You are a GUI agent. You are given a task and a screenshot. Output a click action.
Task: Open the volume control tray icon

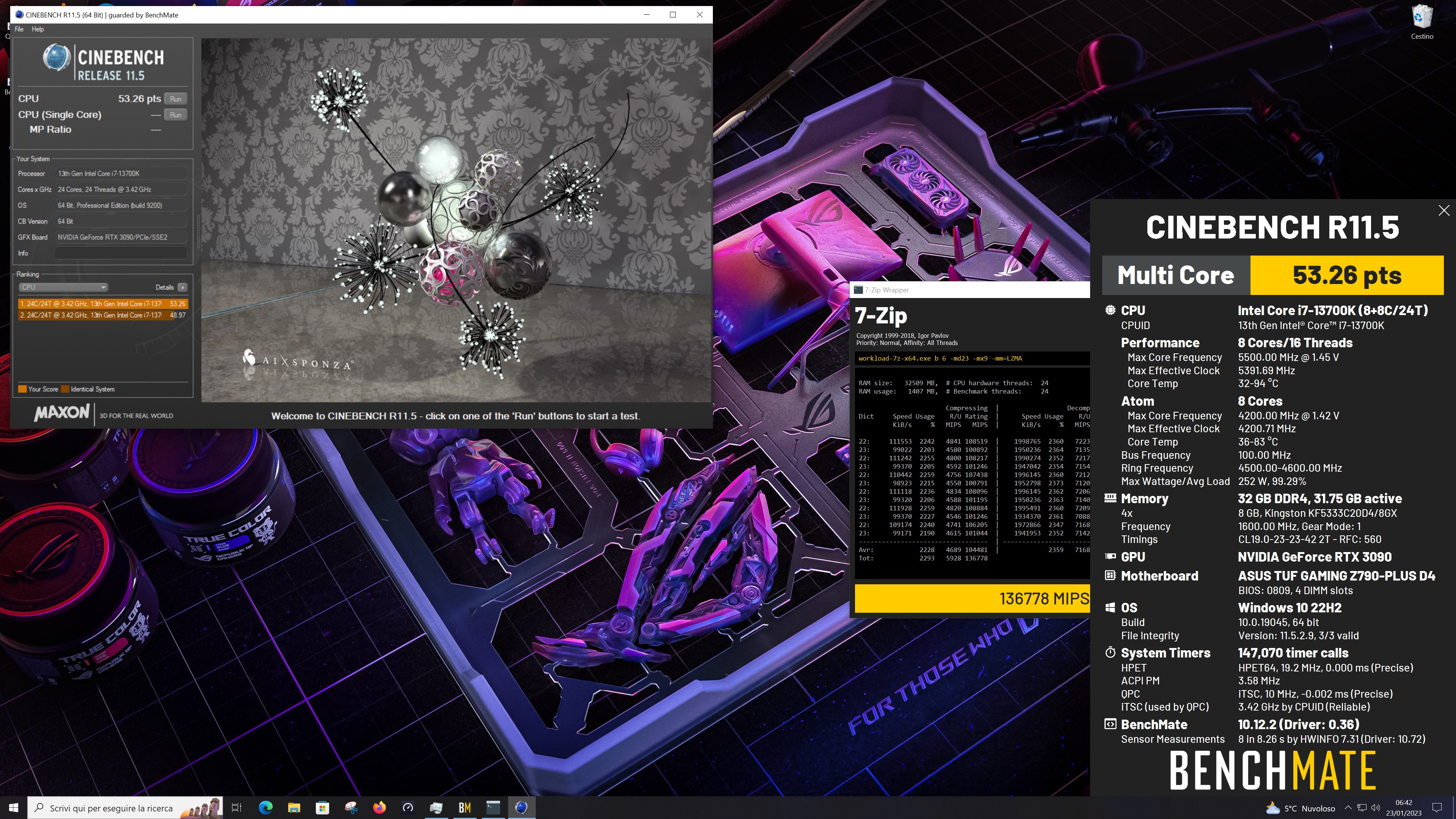(x=1376, y=808)
